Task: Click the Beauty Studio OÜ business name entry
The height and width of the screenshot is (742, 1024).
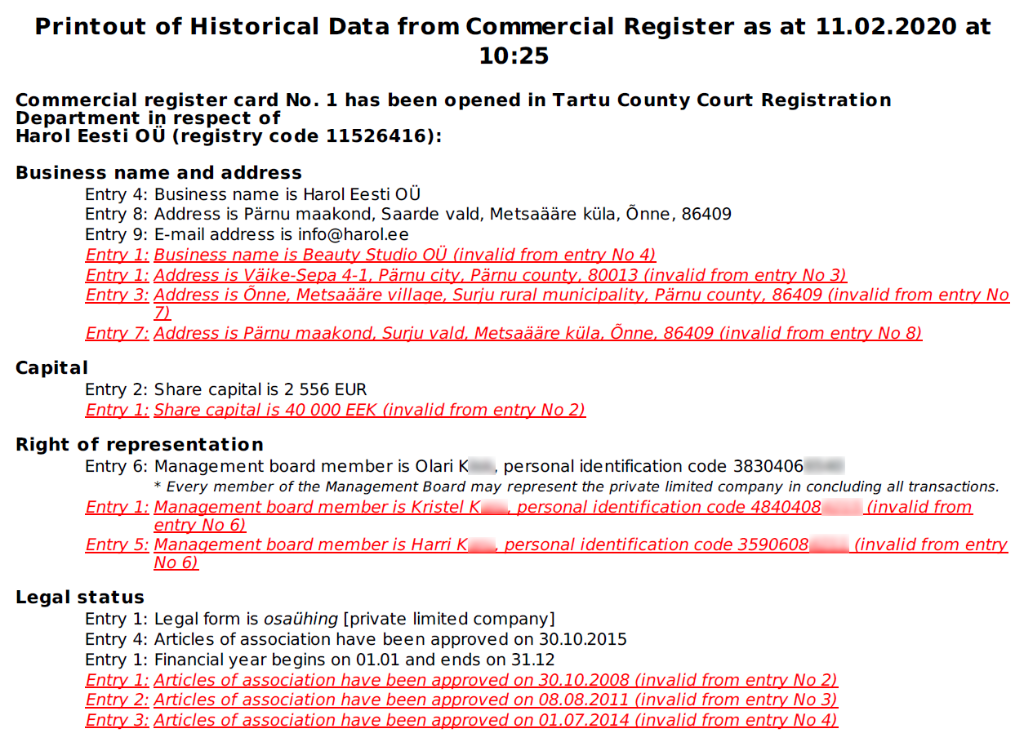Action: click(x=370, y=255)
